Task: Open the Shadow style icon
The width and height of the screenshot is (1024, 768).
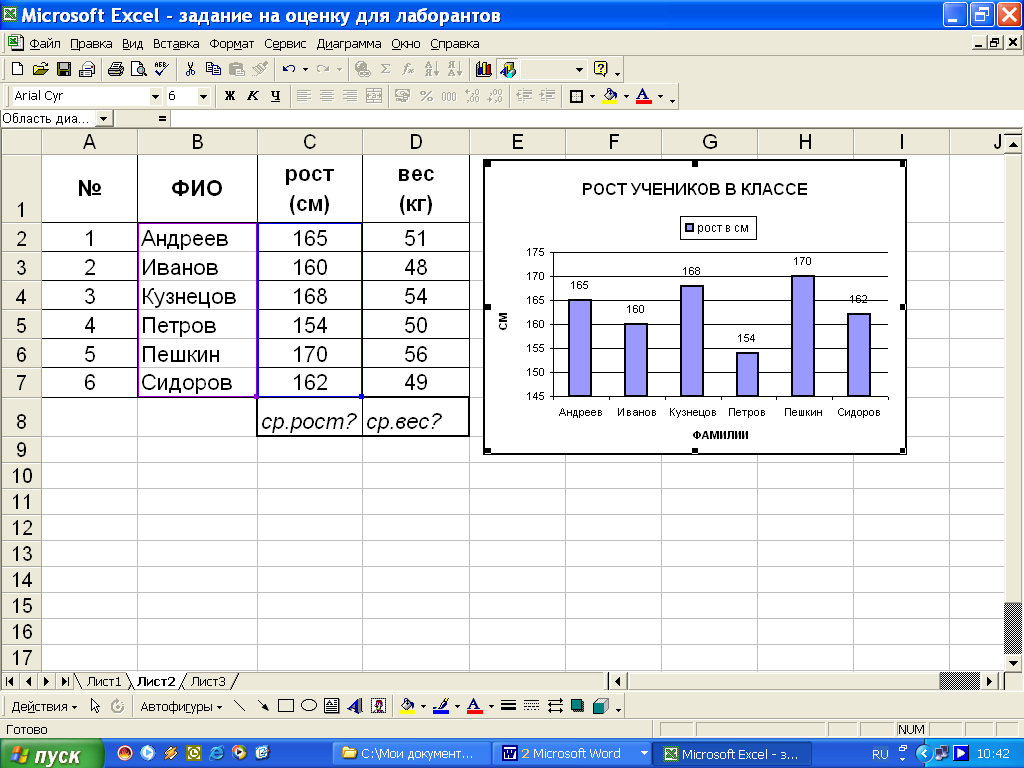Action: [577, 706]
